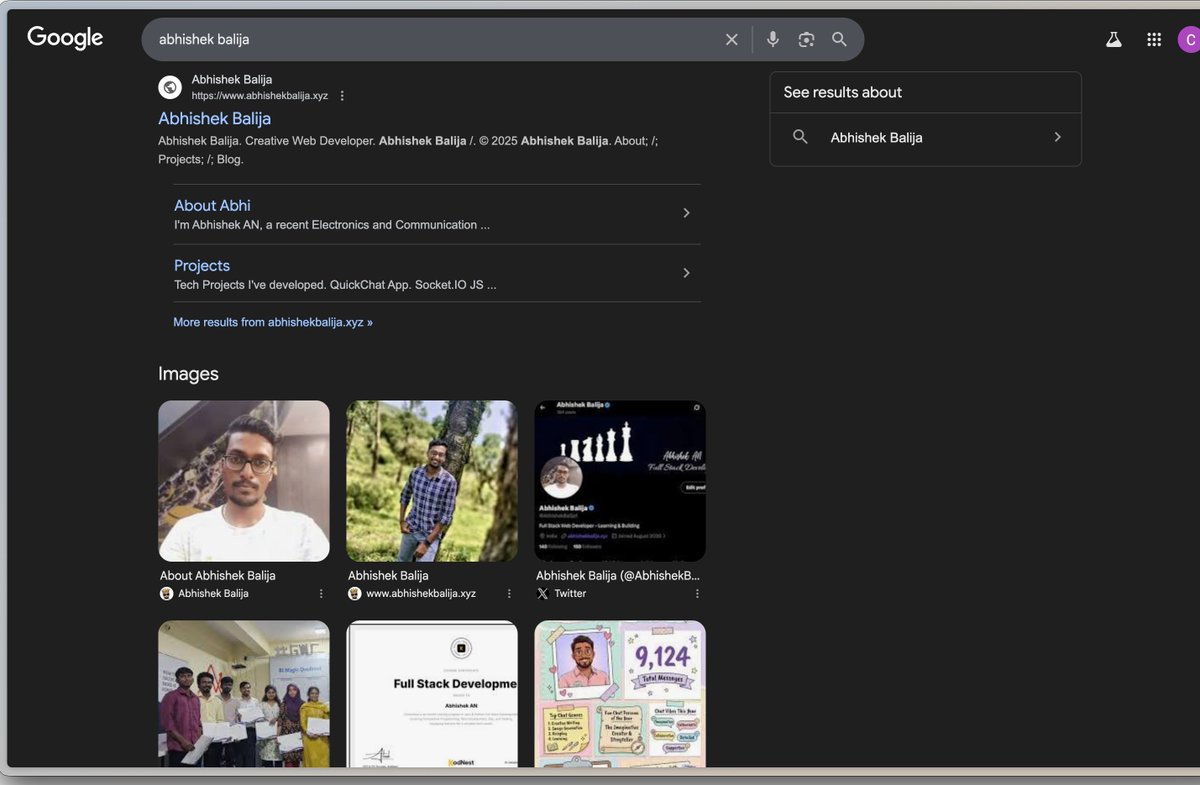The image size is (1200, 785).
Task: Click the www.abhishekbalija.xyz image source label
Action: point(421,593)
